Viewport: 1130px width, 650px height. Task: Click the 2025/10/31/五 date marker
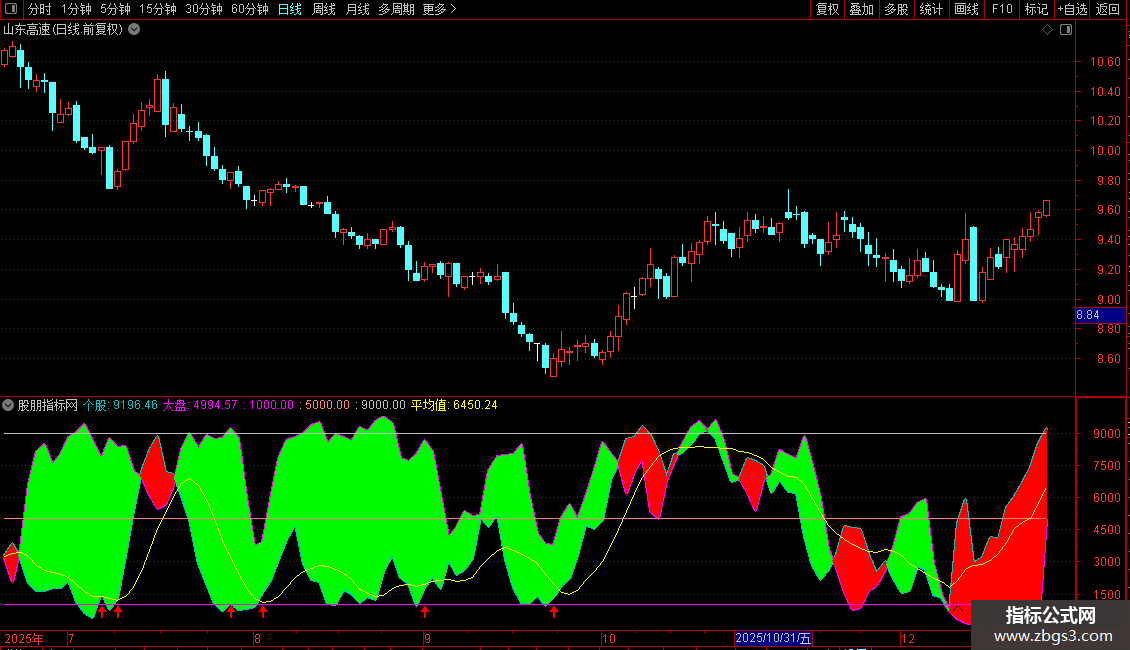click(773, 638)
